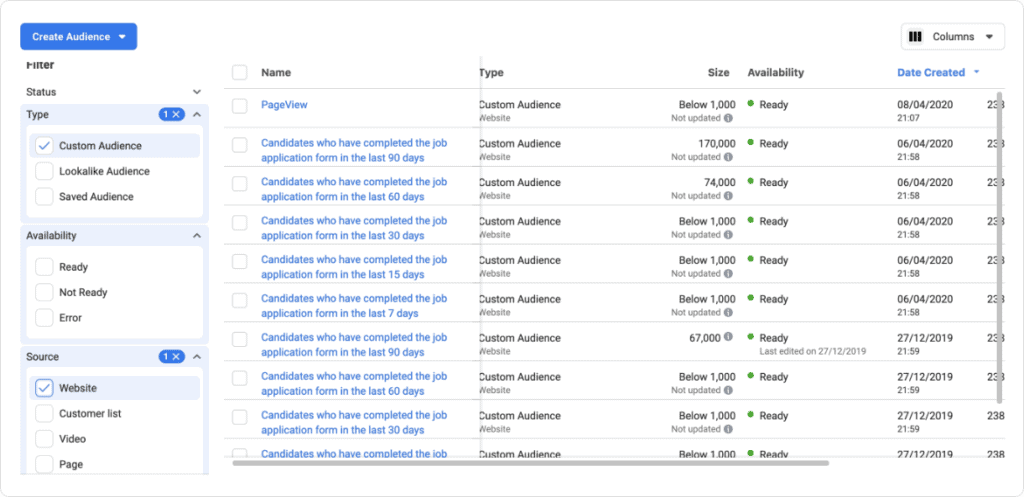Click the columns icon in Columns button
The width and height of the screenshot is (1024, 497).
(915, 37)
